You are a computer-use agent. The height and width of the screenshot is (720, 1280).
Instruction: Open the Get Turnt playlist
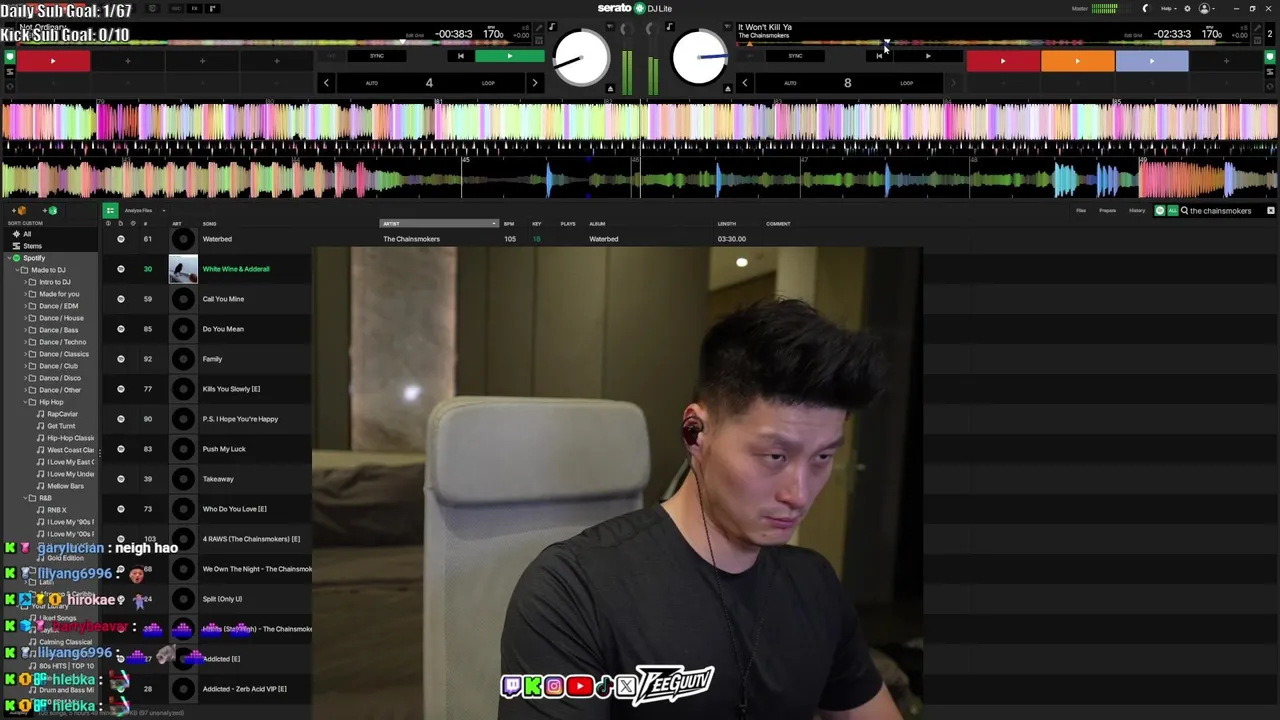pyautogui.click(x=61, y=426)
